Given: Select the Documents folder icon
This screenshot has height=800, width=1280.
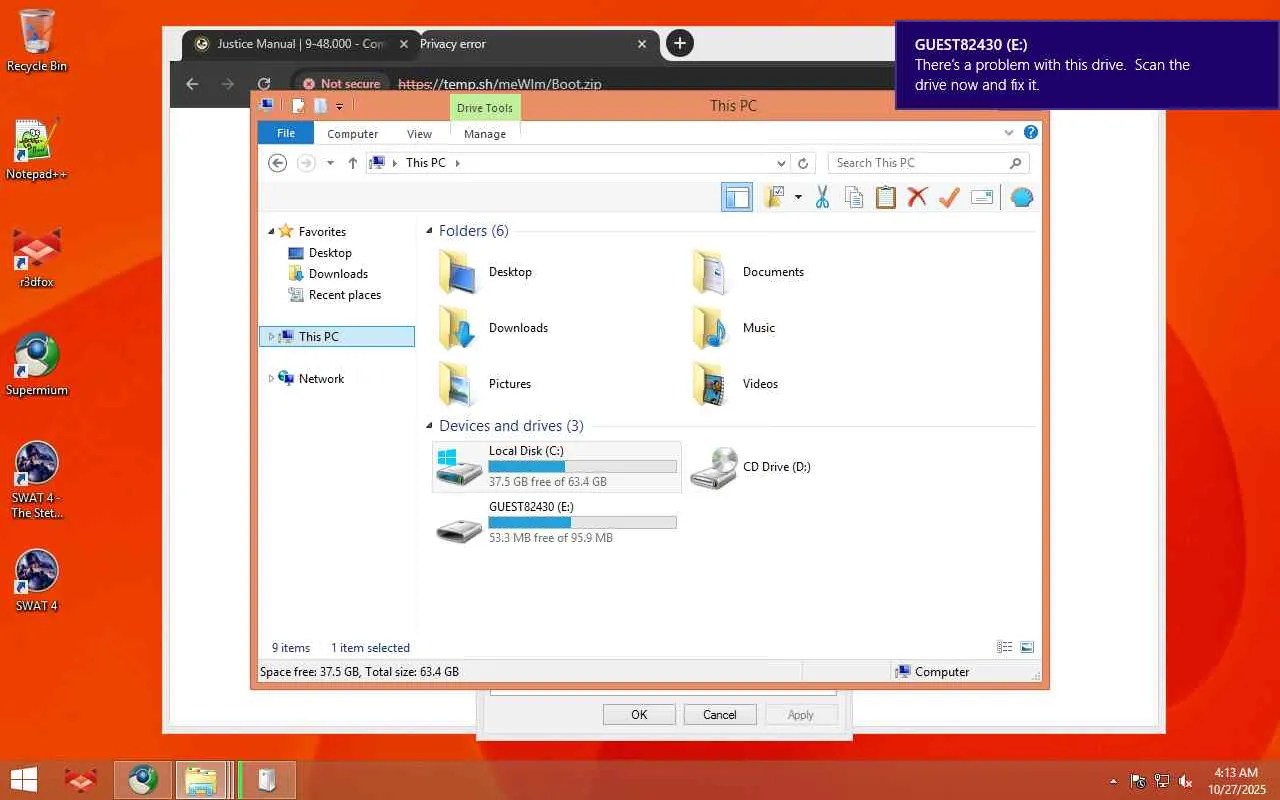Looking at the screenshot, I should click(711, 272).
